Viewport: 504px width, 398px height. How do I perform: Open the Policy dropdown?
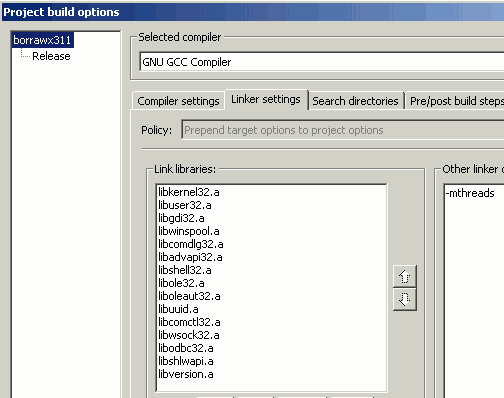[343, 130]
